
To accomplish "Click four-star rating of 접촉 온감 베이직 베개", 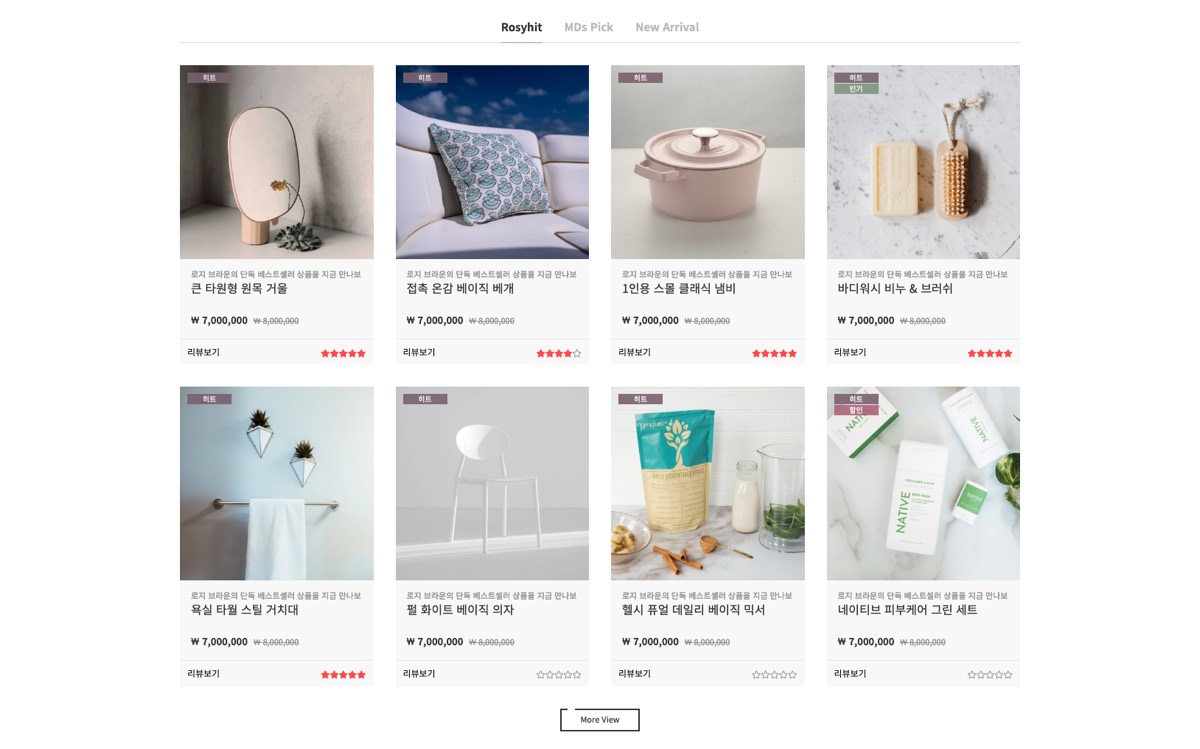I will [x=558, y=353].
